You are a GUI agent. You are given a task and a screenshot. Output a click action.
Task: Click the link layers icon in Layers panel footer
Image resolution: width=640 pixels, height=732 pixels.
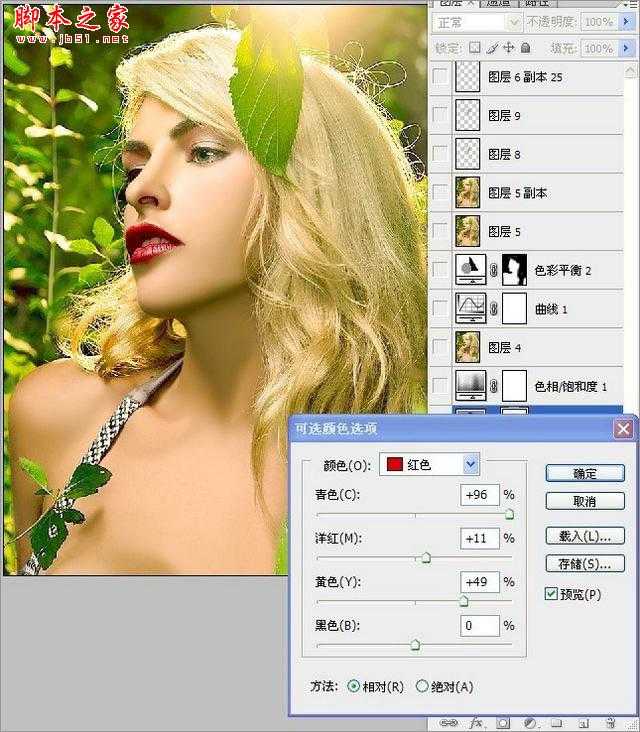tap(449, 724)
